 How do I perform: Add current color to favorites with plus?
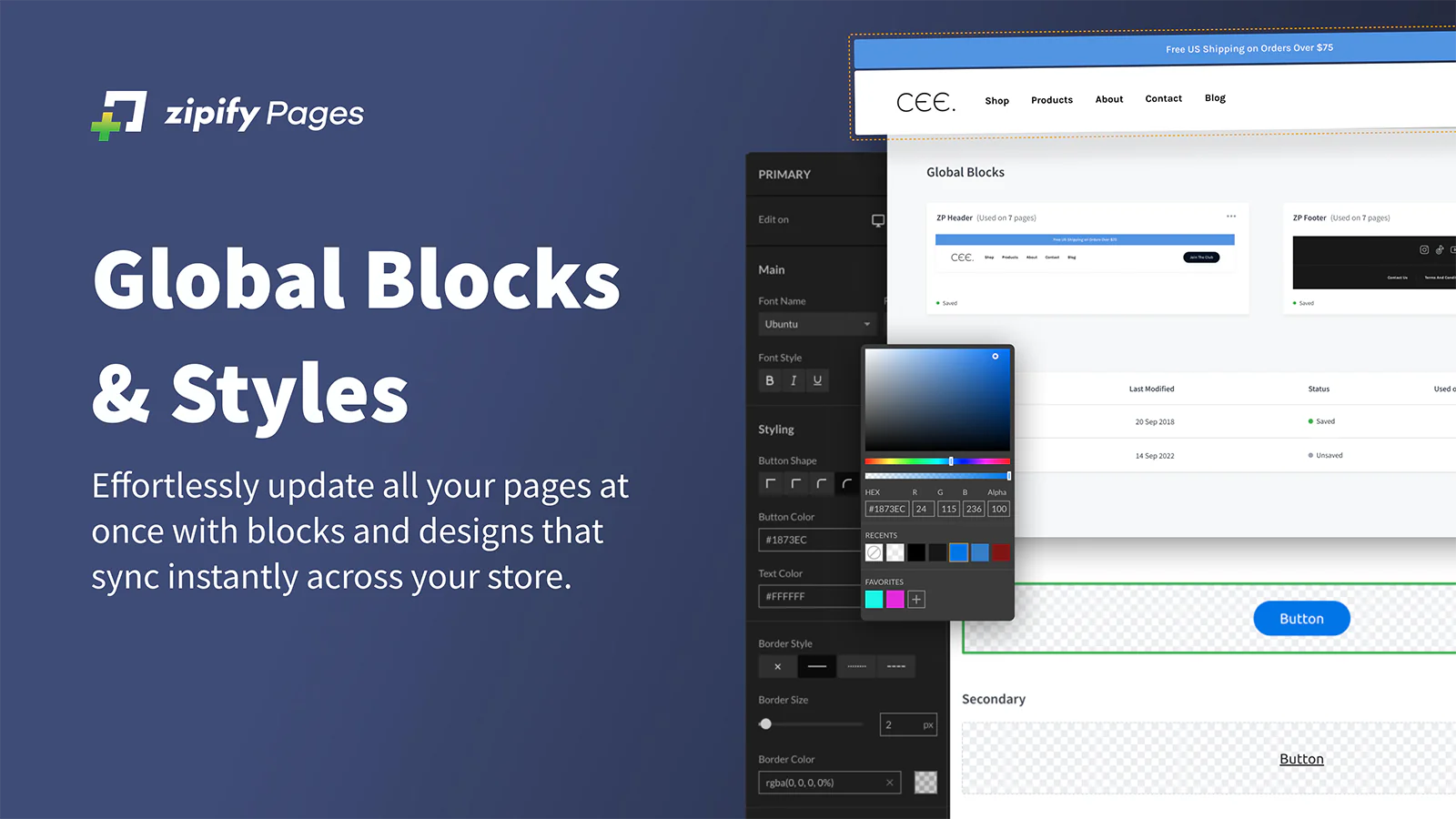[916, 599]
